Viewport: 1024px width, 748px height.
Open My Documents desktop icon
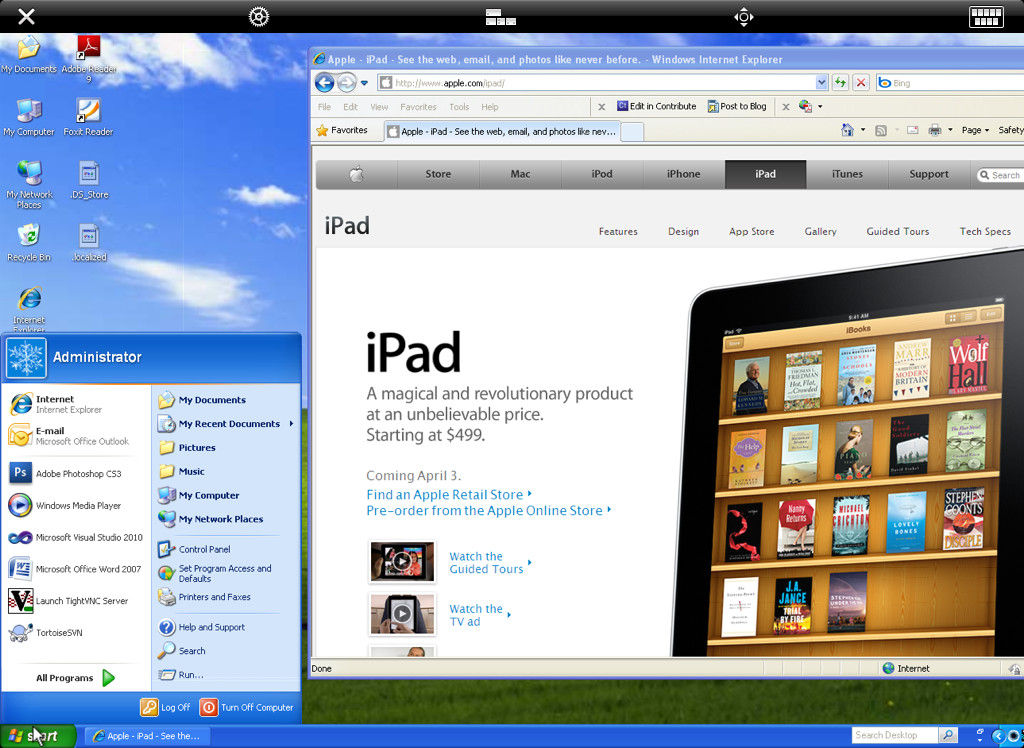29,54
